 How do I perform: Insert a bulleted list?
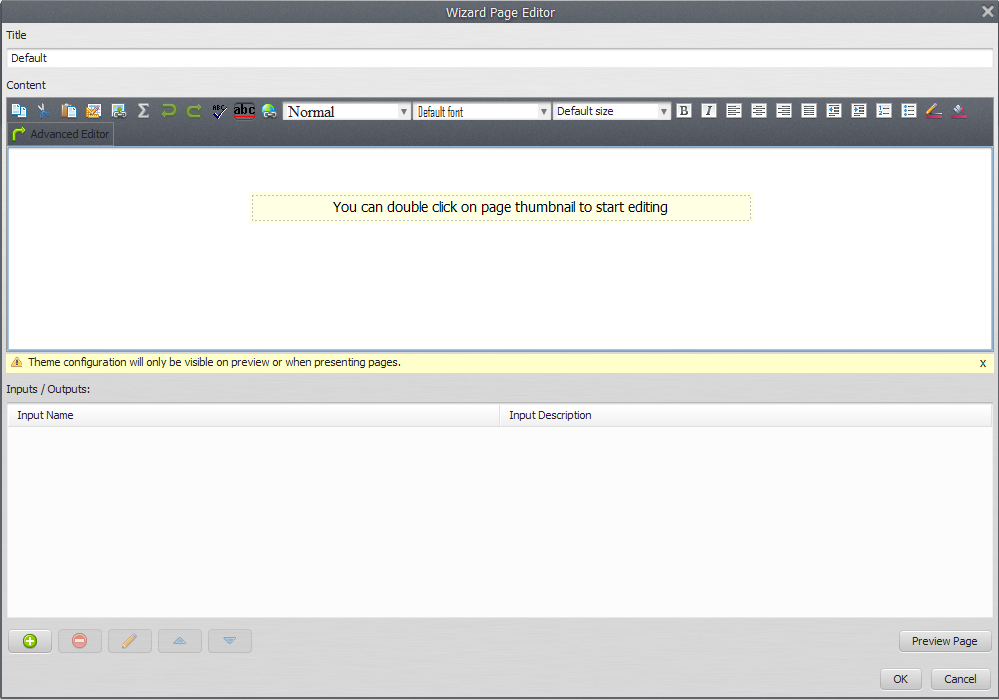click(909, 111)
